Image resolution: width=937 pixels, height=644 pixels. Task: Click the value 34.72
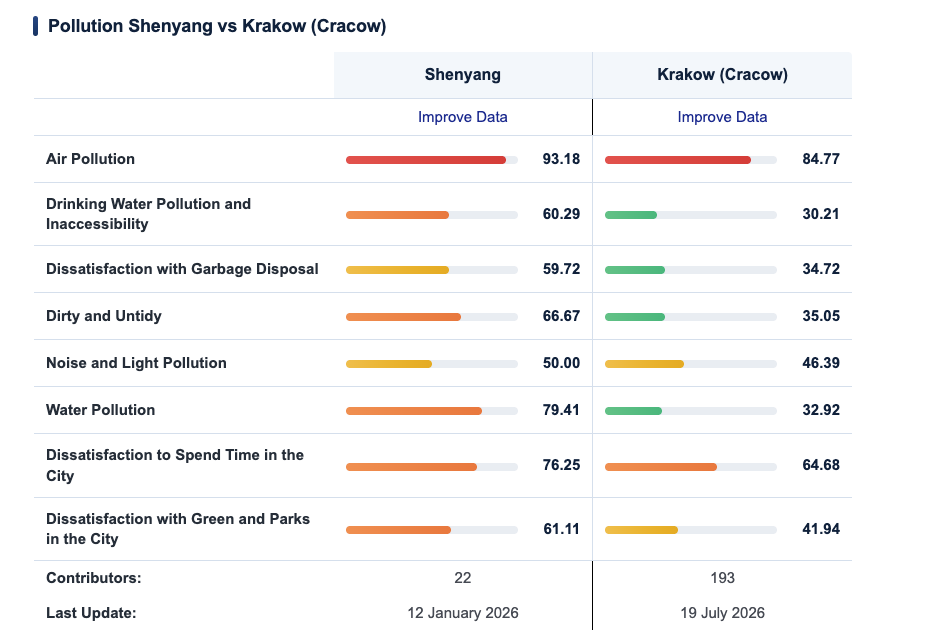pos(820,269)
